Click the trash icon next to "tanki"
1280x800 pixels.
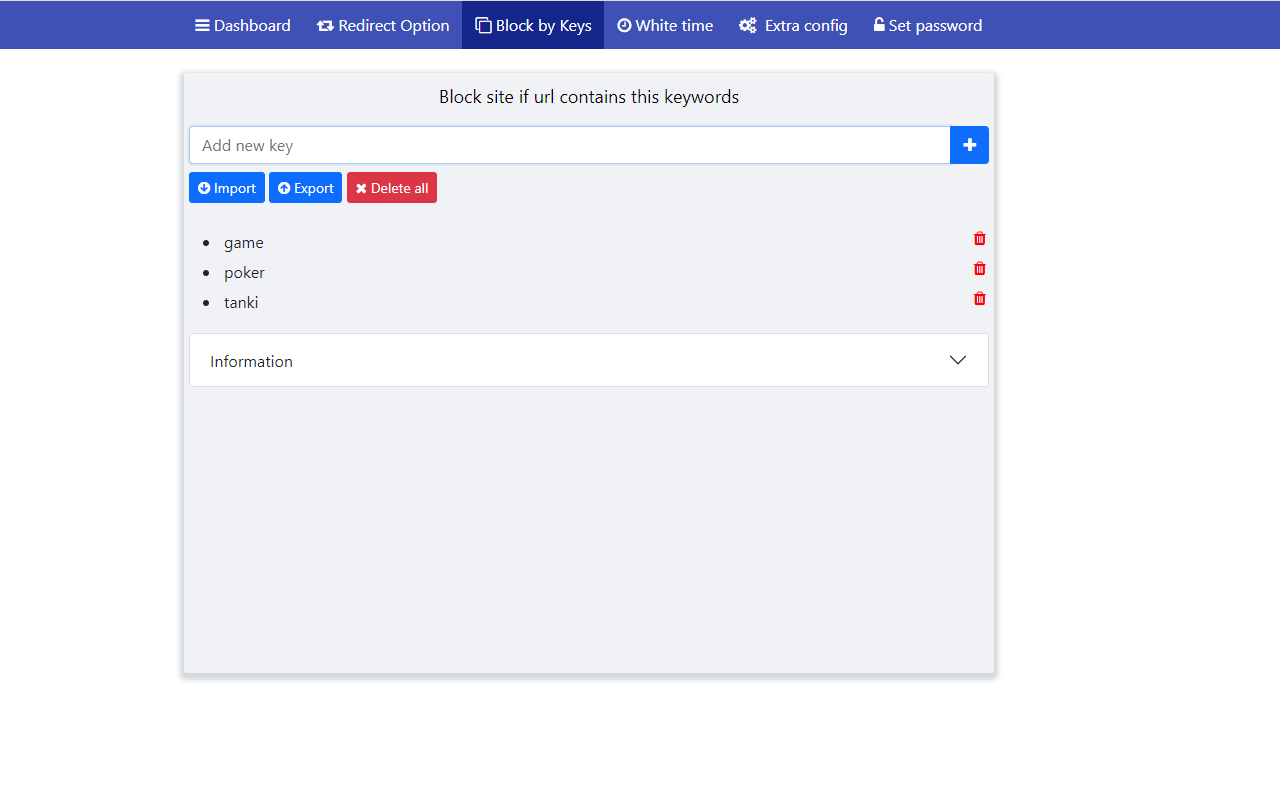979,298
